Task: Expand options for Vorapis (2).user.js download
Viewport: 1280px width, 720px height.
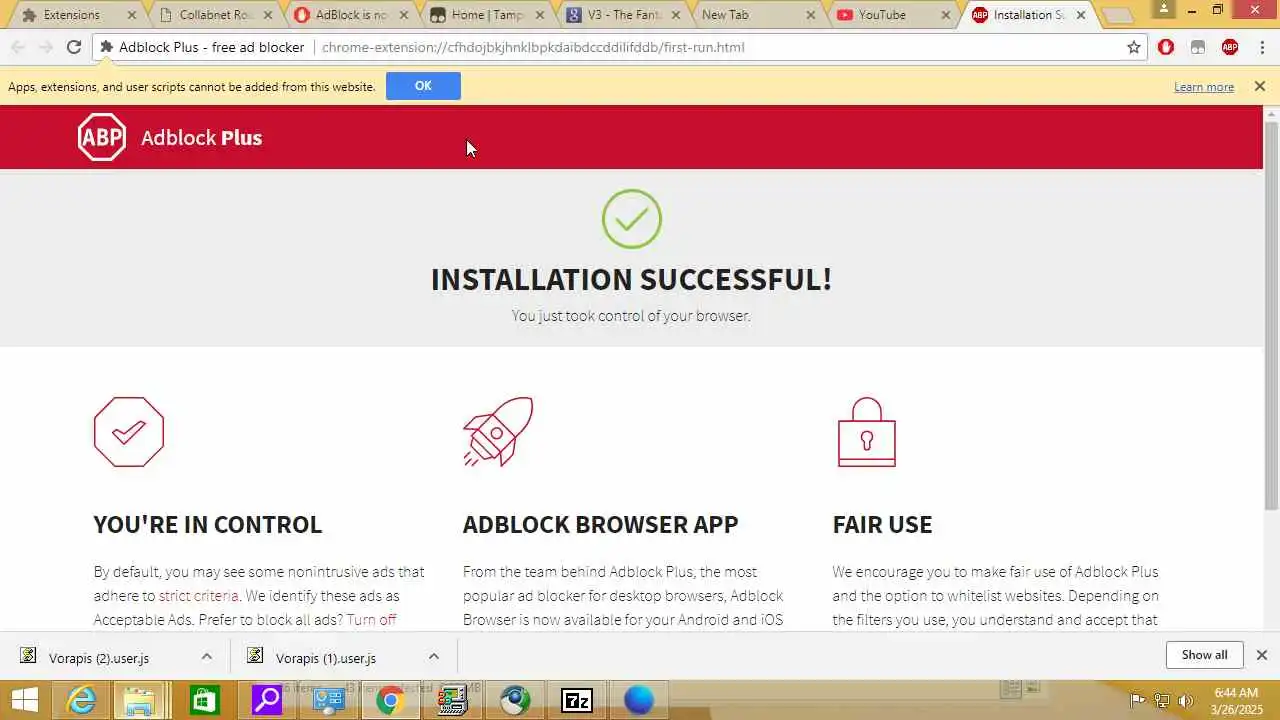Action: click(x=206, y=656)
